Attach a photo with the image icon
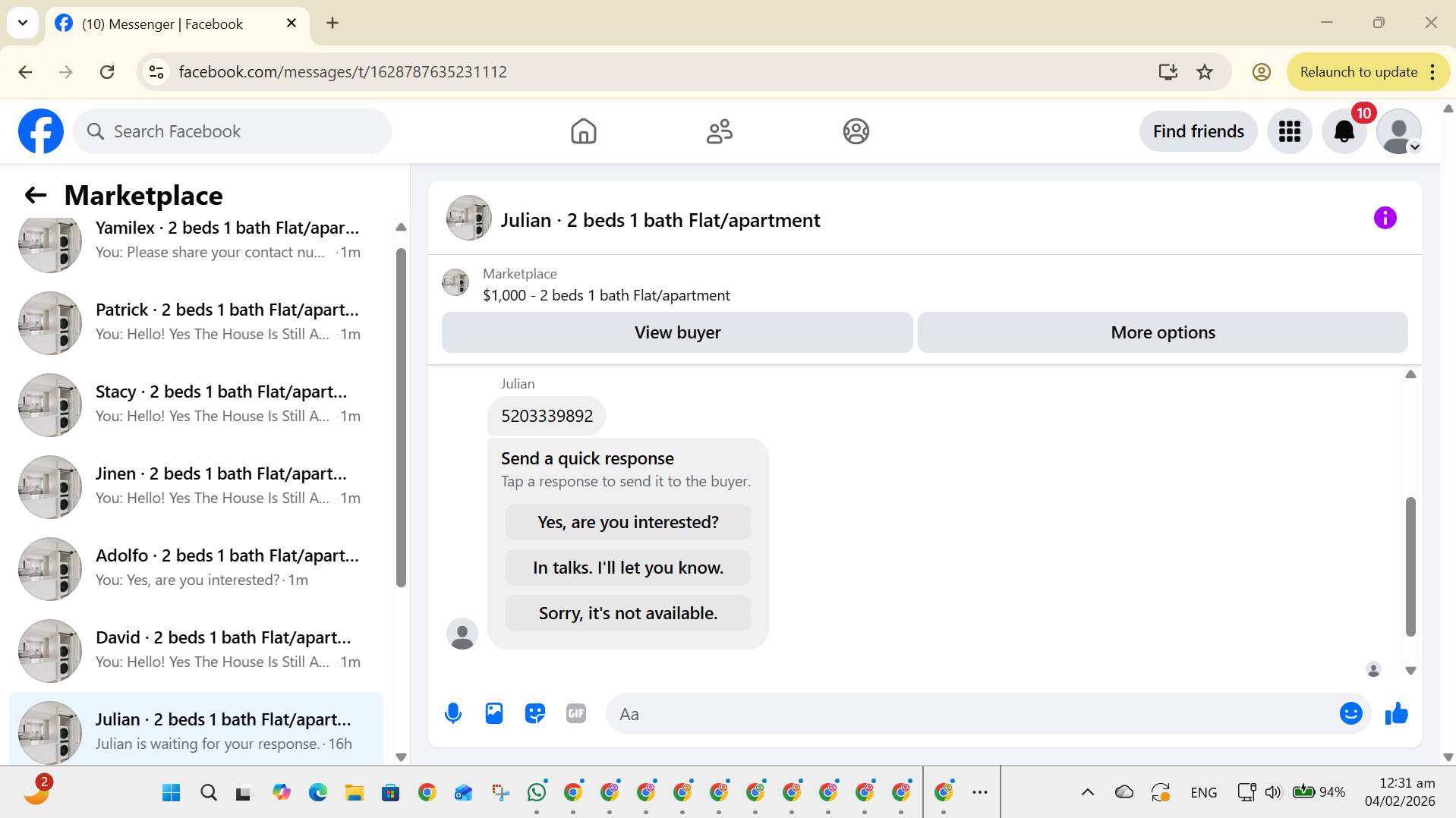 [494, 713]
